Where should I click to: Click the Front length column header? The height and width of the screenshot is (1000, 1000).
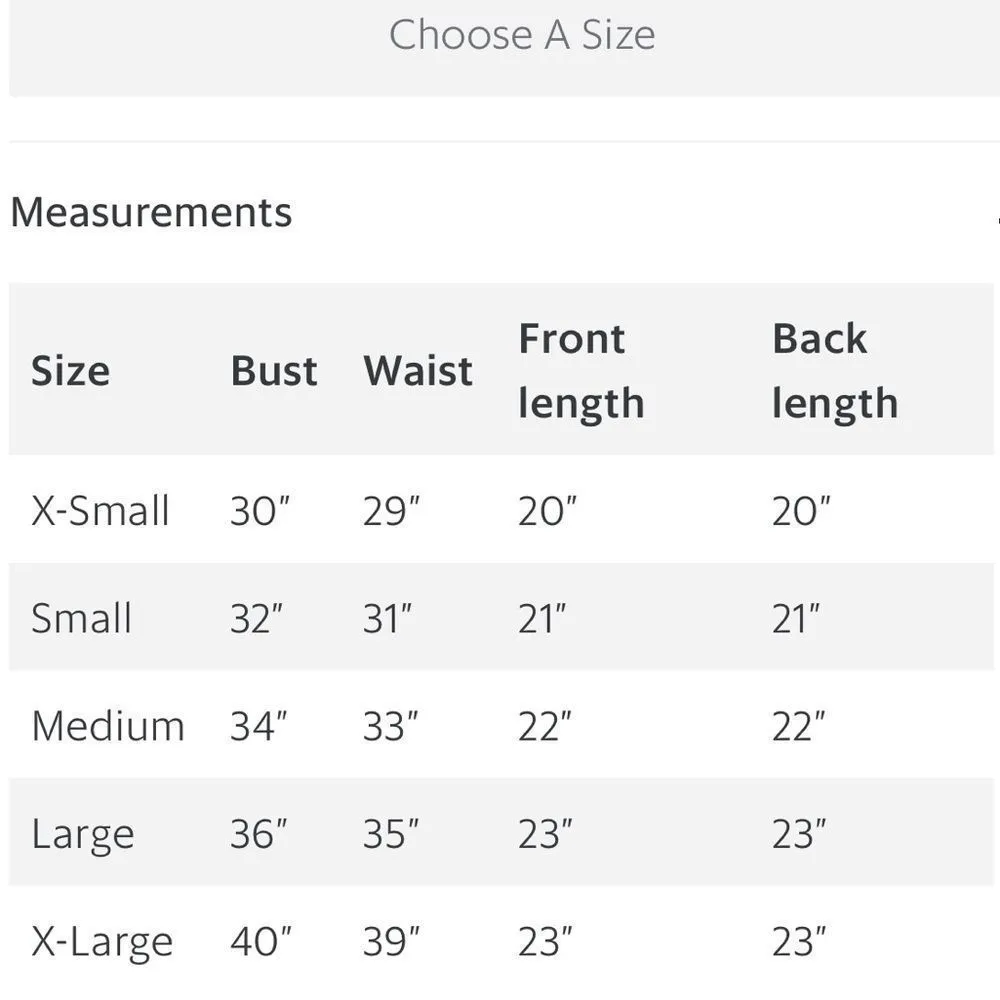(x=580, y=371)
